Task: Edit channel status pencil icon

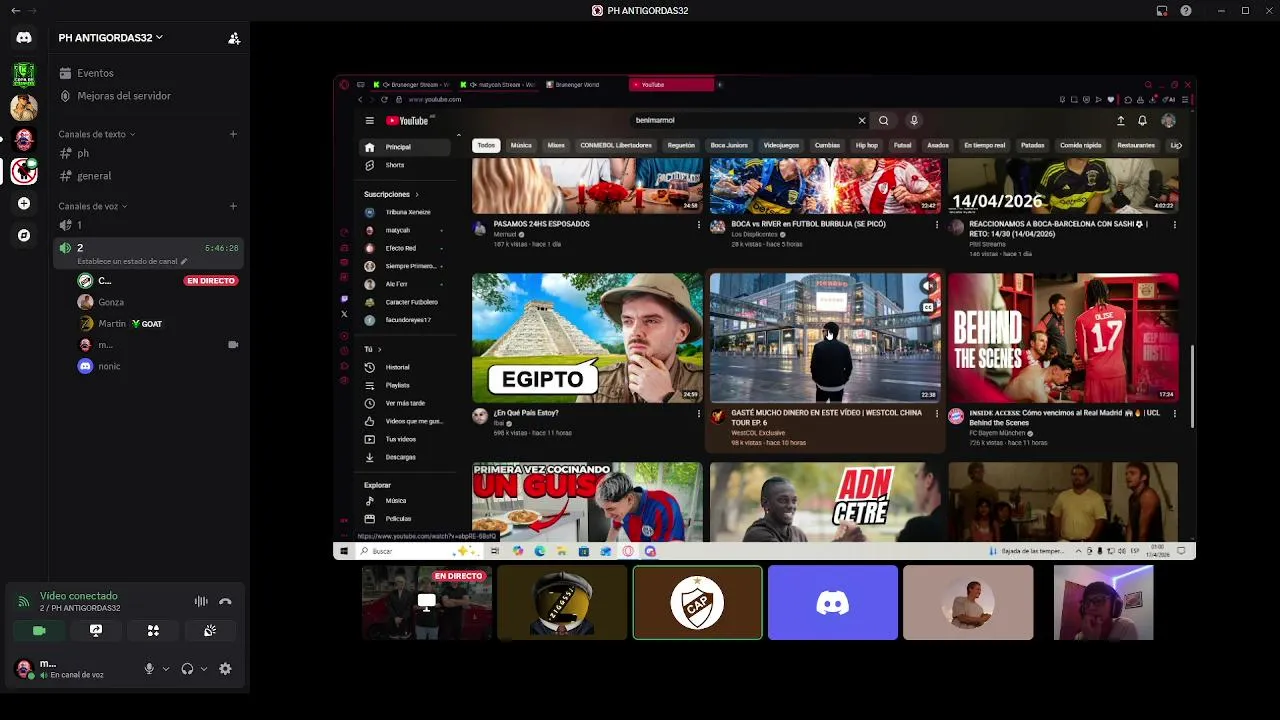Action: [x=184, y=261]
